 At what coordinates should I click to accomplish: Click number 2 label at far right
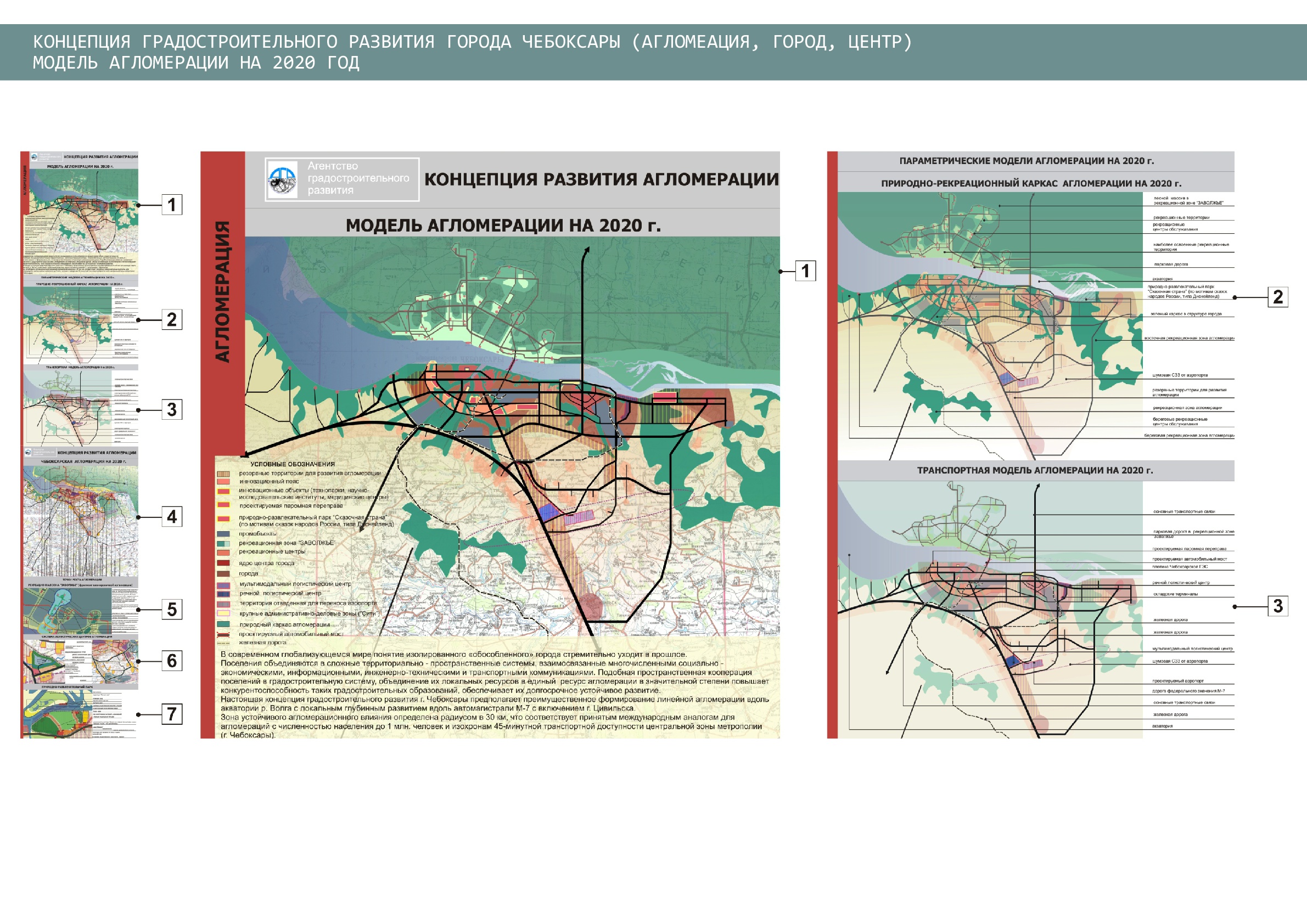click(x=1277, y=297)
